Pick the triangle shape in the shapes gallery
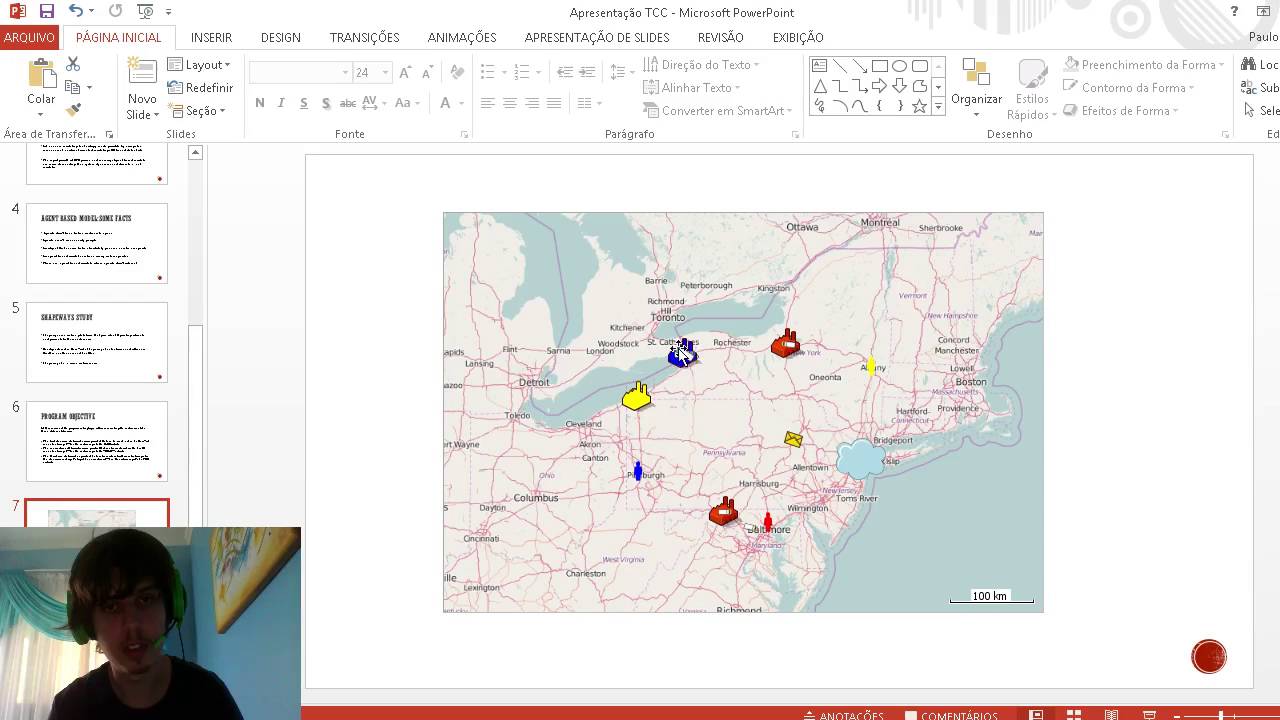 (819, 86)
